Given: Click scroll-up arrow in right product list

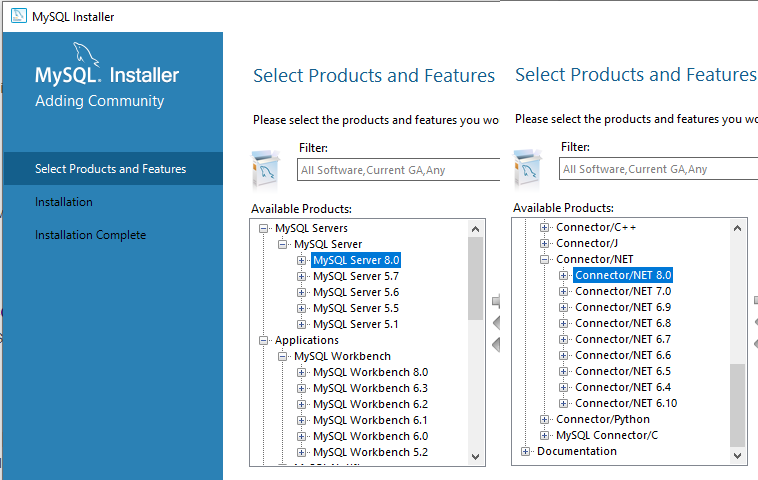Looking at the screenshot, I should tap(737, 228).
